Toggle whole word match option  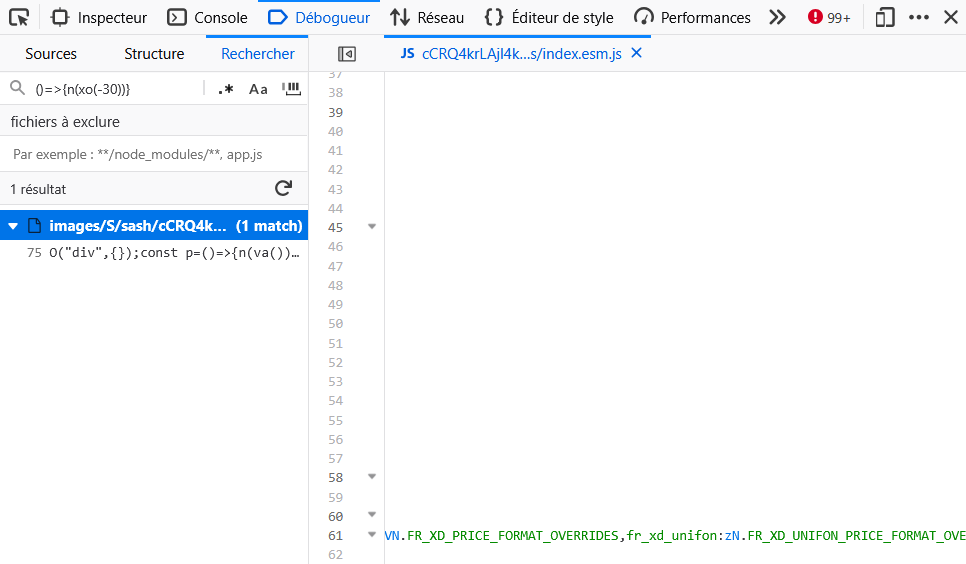click(x=291, y=89)
